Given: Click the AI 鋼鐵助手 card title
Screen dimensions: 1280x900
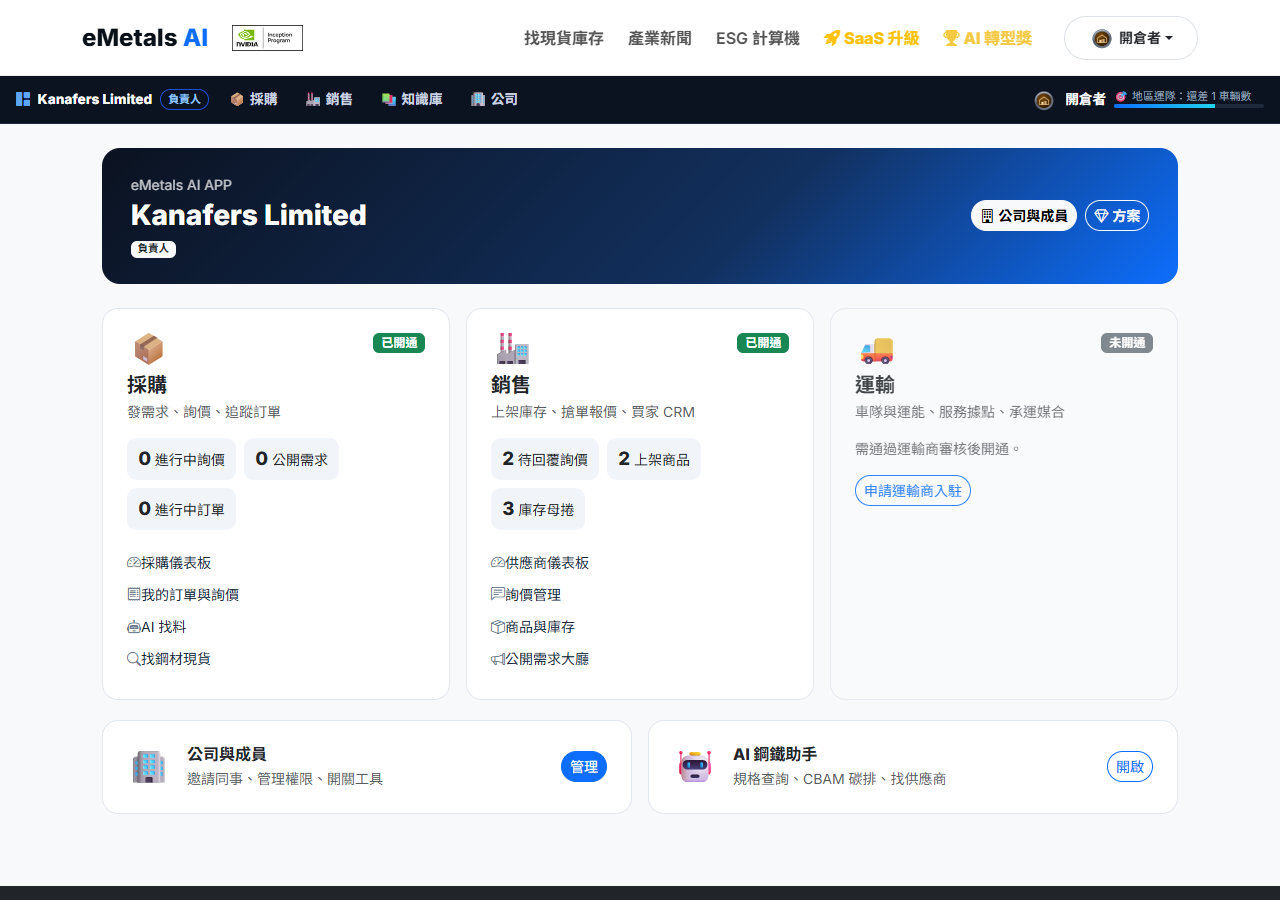Looking at the screenshot, I should pyautogui.click(x=776, y=754).
